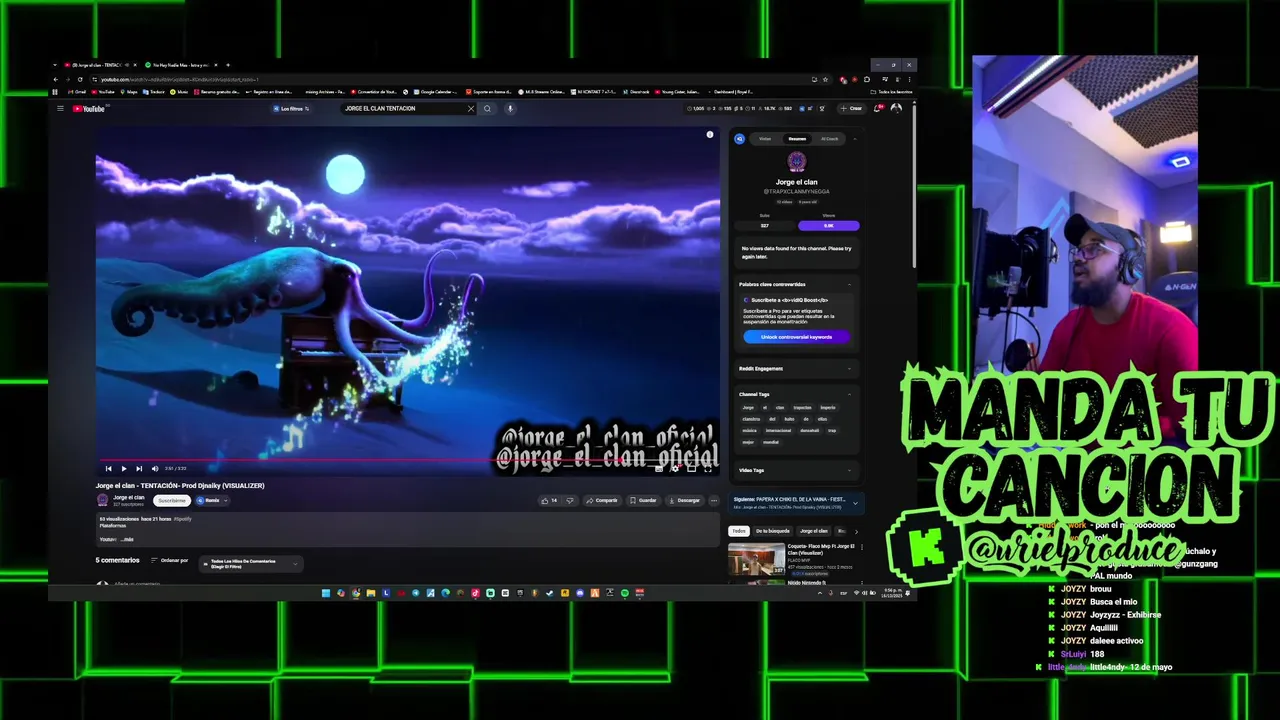Click the 'trapclan' channel tag
Image resolution: width=1280 pixels, height=720 pixels.
pyautogui.click(x=803, y=408)
